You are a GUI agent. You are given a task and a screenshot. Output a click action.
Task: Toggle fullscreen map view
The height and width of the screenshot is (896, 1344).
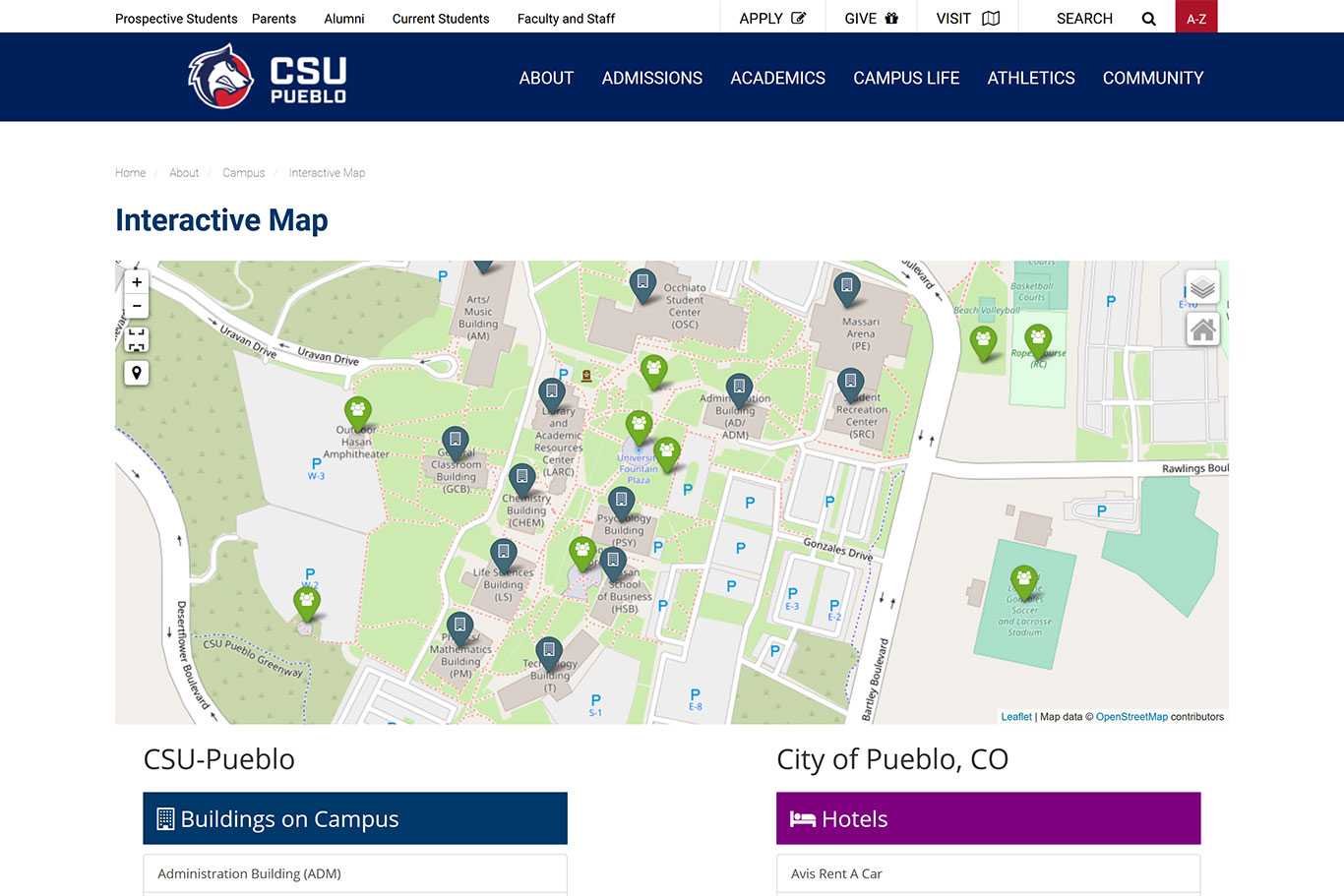(x=137, y=339)
